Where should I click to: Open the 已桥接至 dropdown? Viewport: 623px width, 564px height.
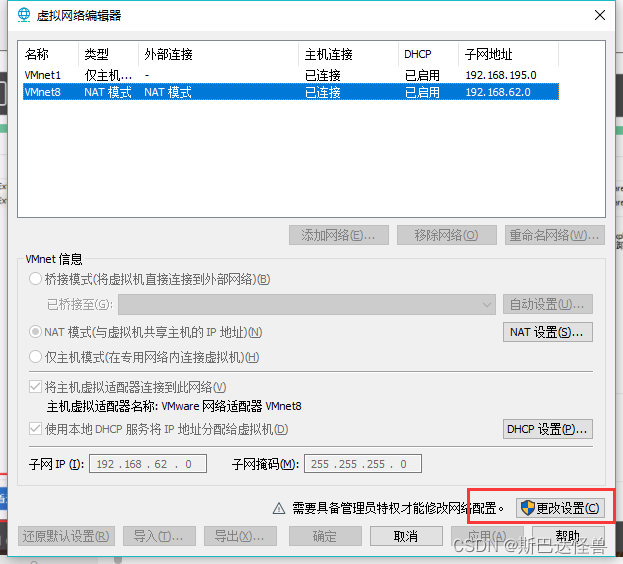pos(307,305)
